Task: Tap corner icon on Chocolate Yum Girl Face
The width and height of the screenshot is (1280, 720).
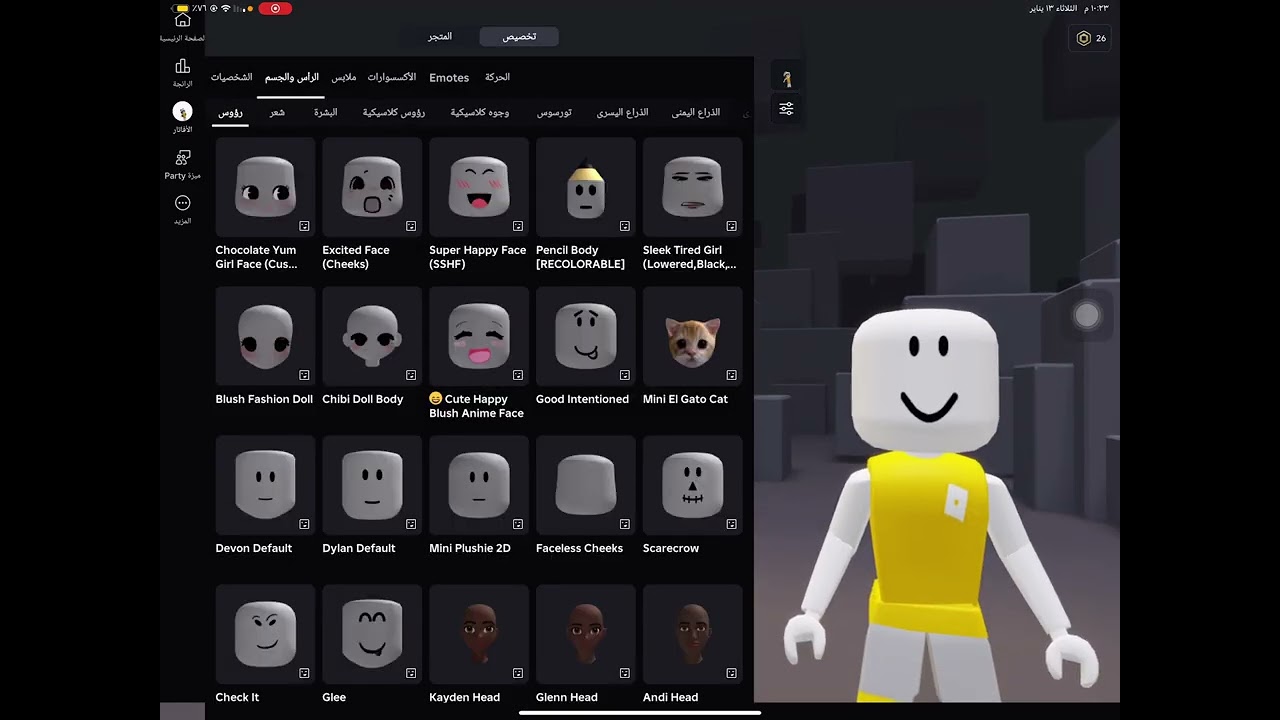Action: tap(304, 226)
